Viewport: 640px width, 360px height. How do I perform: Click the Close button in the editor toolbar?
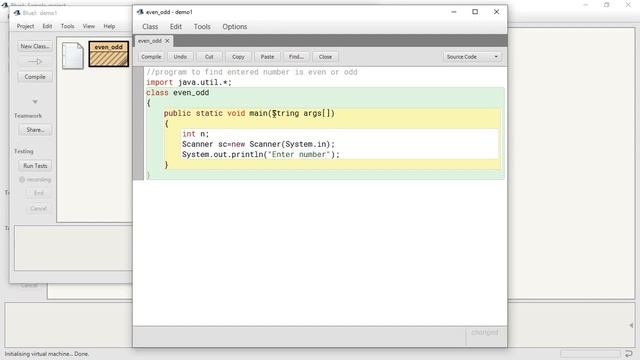[325, 57]
